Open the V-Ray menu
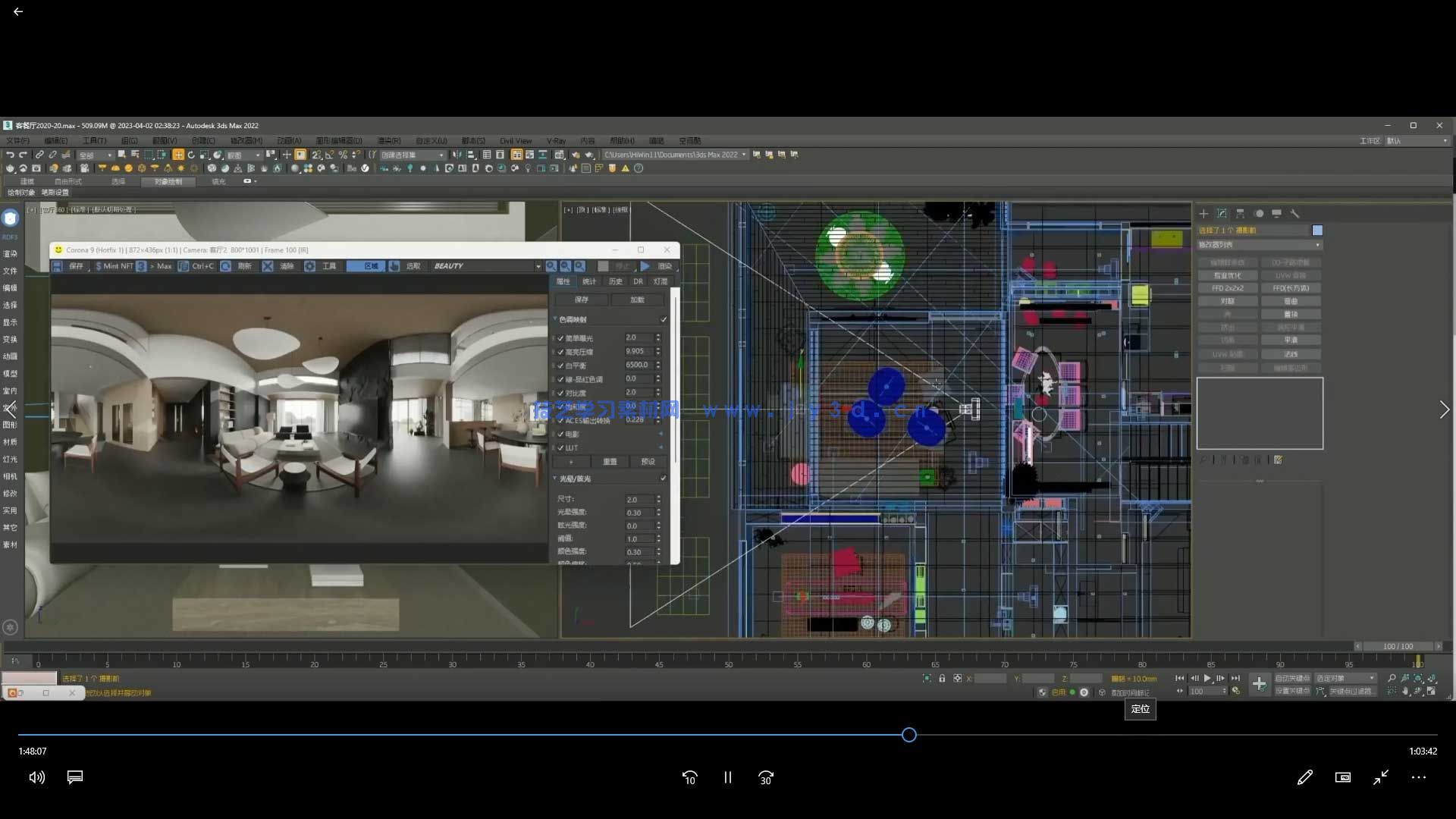This screenshot has width=1456, height=819. pyautogui.click(x=556, y=141)
